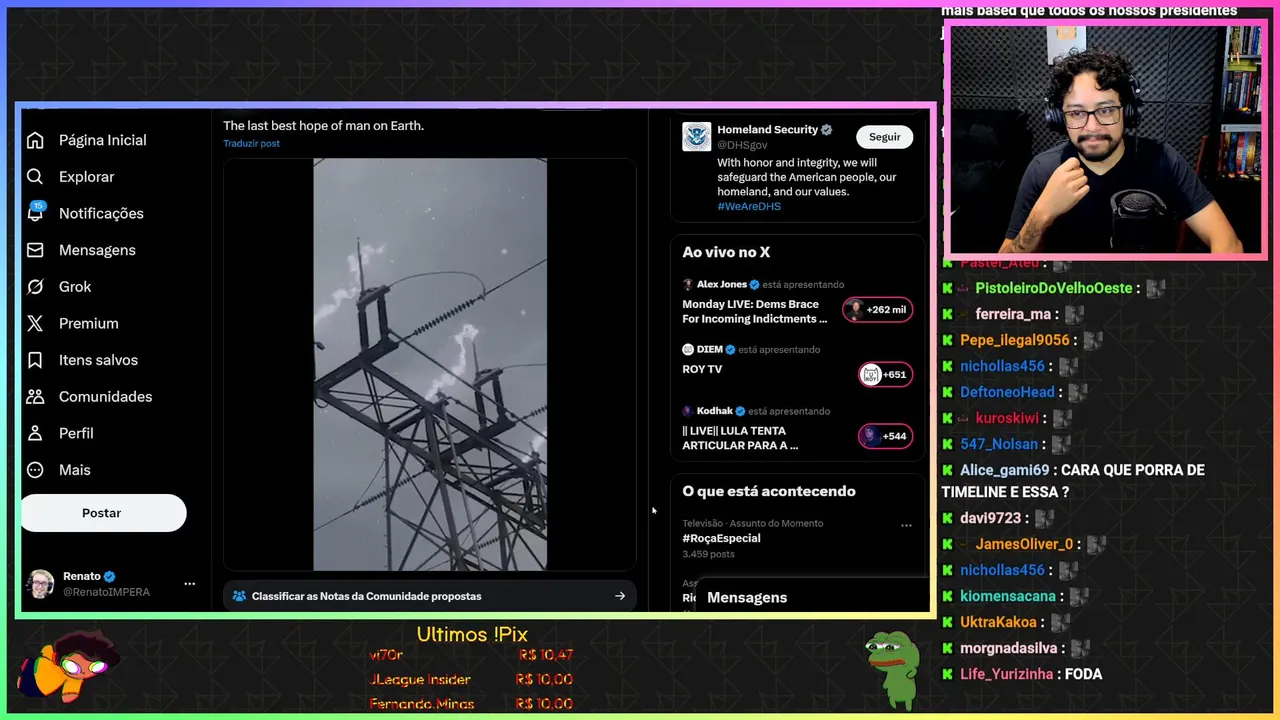Click the Postar button
1280x720 pixels.
click(103, 513)
